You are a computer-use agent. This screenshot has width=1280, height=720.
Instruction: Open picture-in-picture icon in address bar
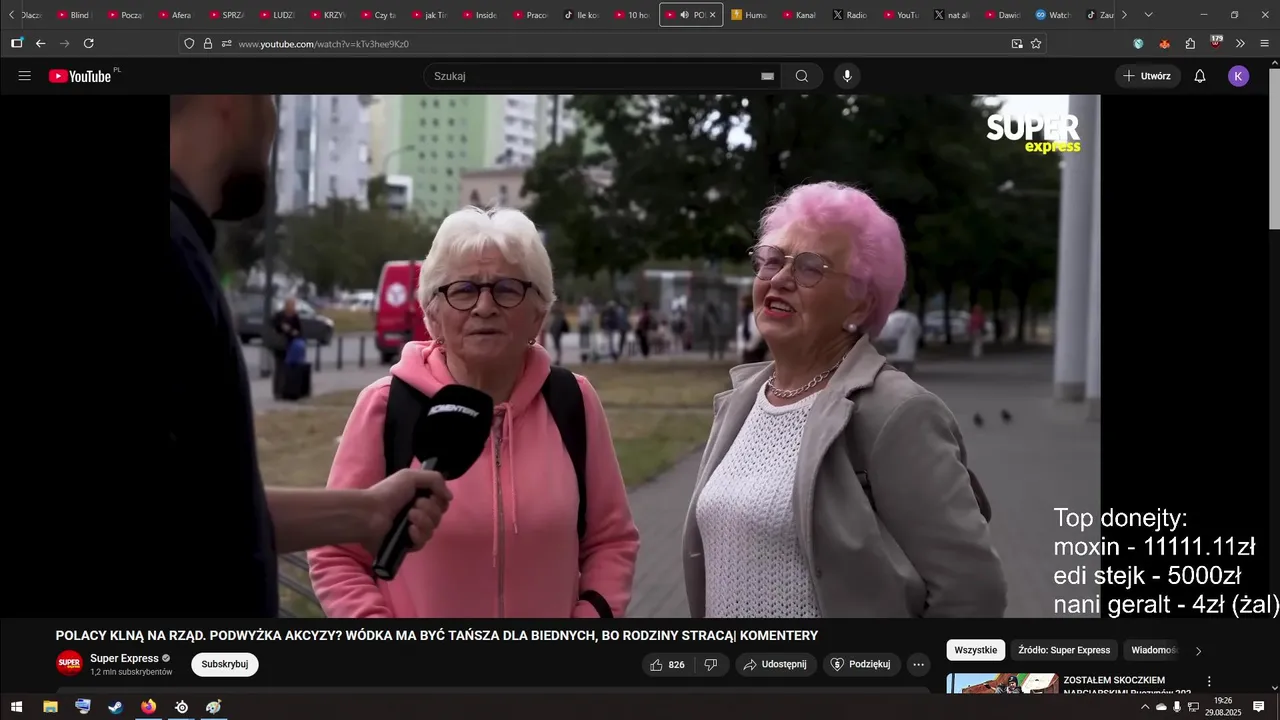coord(1017,43)
